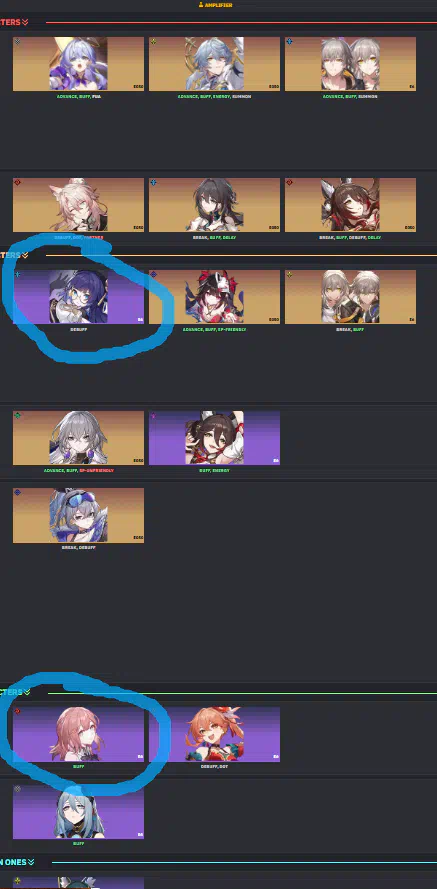Click the fire element icon on Asta's card
437x889 pixels.
click(x=17, y=712)
